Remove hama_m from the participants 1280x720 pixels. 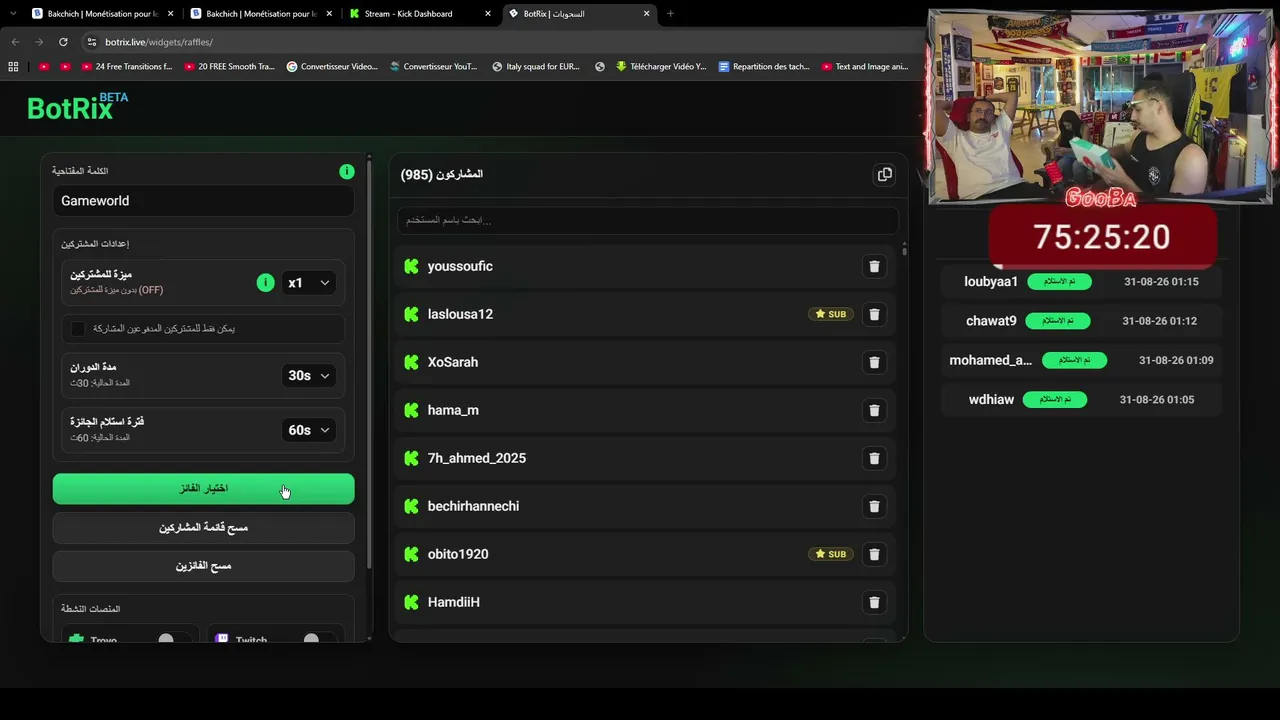874,411
